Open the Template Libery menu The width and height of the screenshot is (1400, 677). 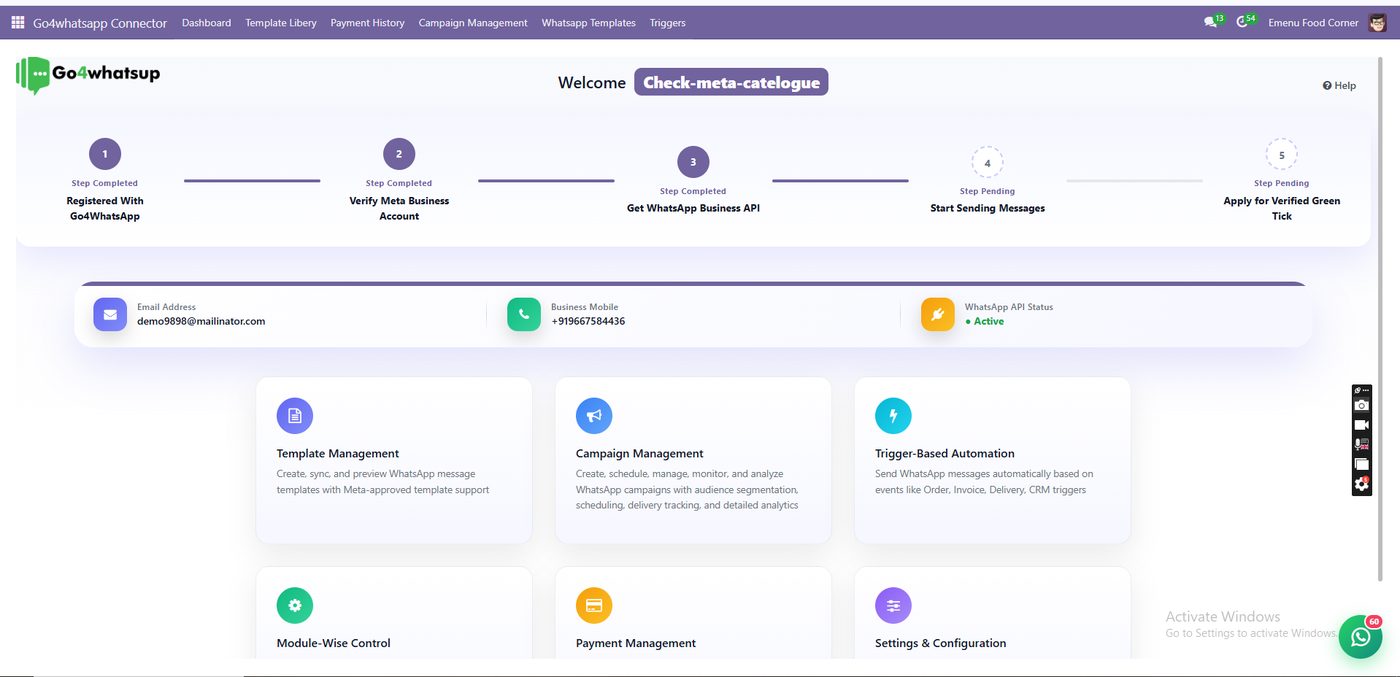pos(281,23)
